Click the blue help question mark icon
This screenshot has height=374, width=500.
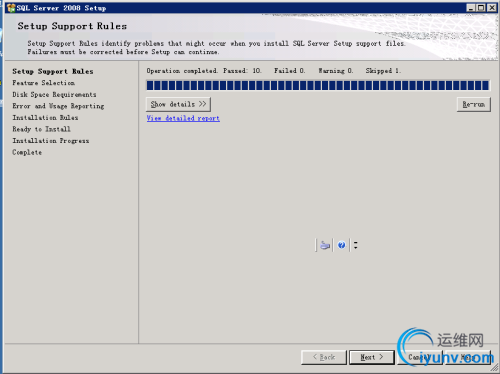[341, 245]
